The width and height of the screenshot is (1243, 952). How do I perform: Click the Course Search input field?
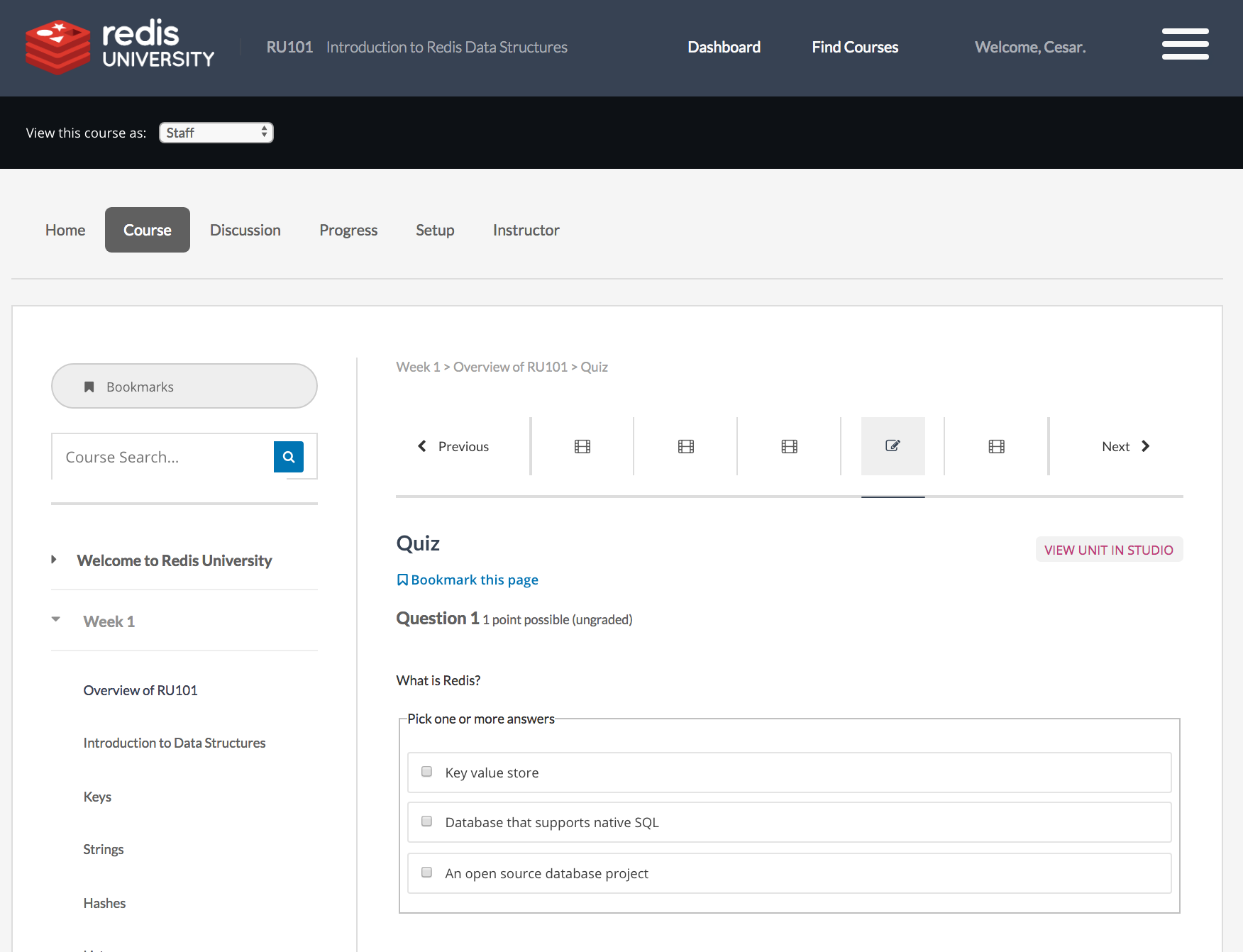pos(163,457)
